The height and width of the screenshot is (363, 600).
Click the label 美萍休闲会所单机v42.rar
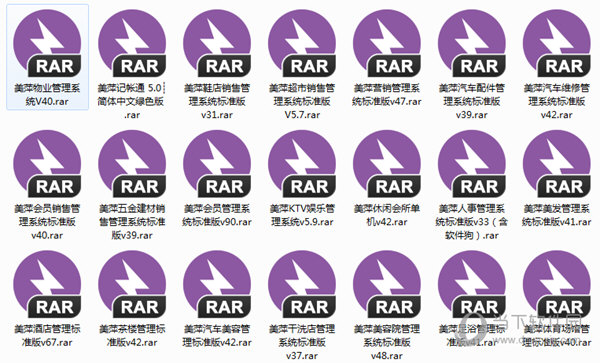pos(387,215)
